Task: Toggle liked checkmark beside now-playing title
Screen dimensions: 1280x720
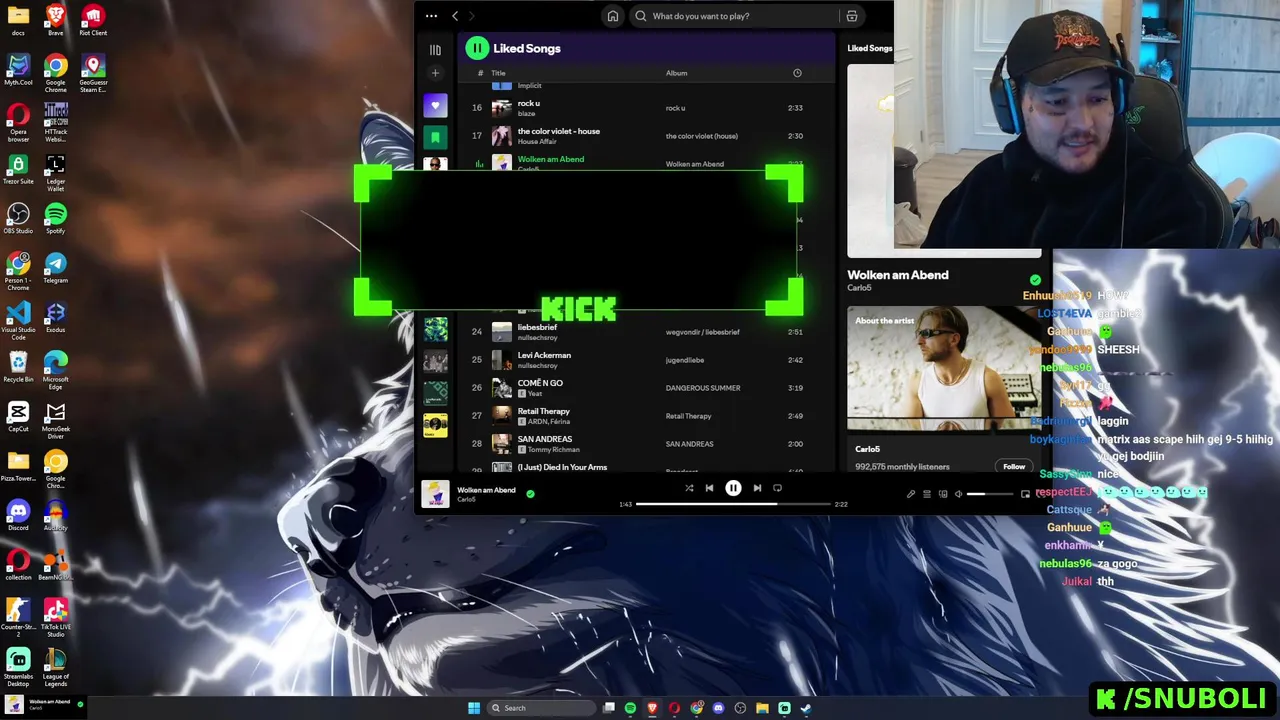Action: (x=1035, y=280)
